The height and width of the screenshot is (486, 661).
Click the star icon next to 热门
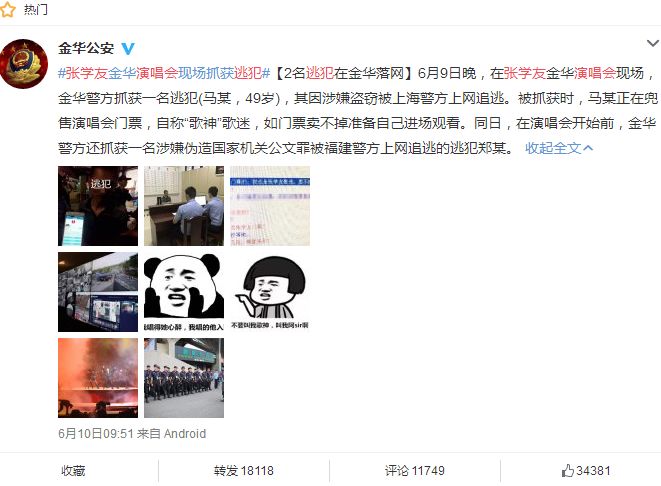(7, 9)
